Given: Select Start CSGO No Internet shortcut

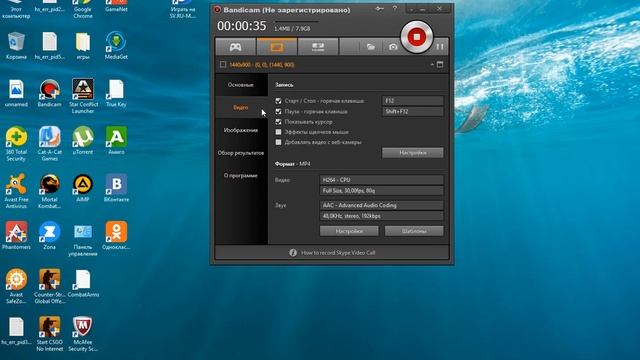Looking at the screenshot, I should [49, 333].
